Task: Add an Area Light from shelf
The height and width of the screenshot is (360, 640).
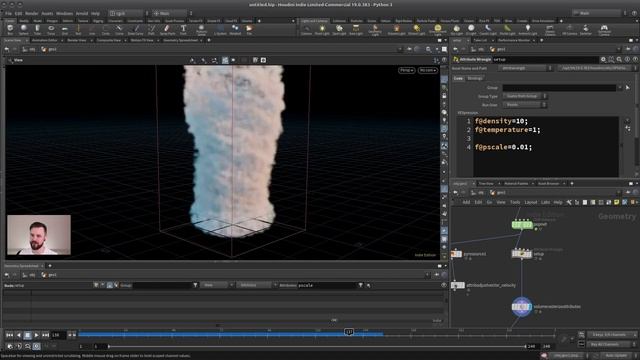Action: tap(356, 29)
